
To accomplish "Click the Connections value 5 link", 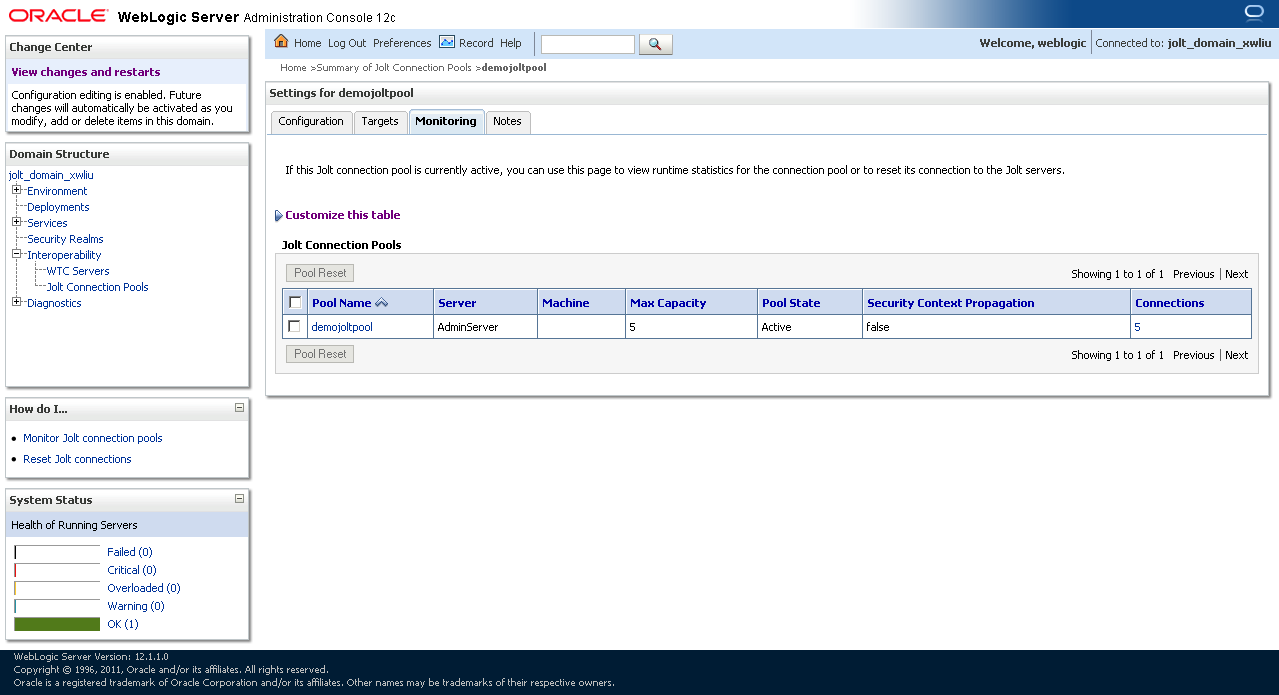I will 1137,327.
